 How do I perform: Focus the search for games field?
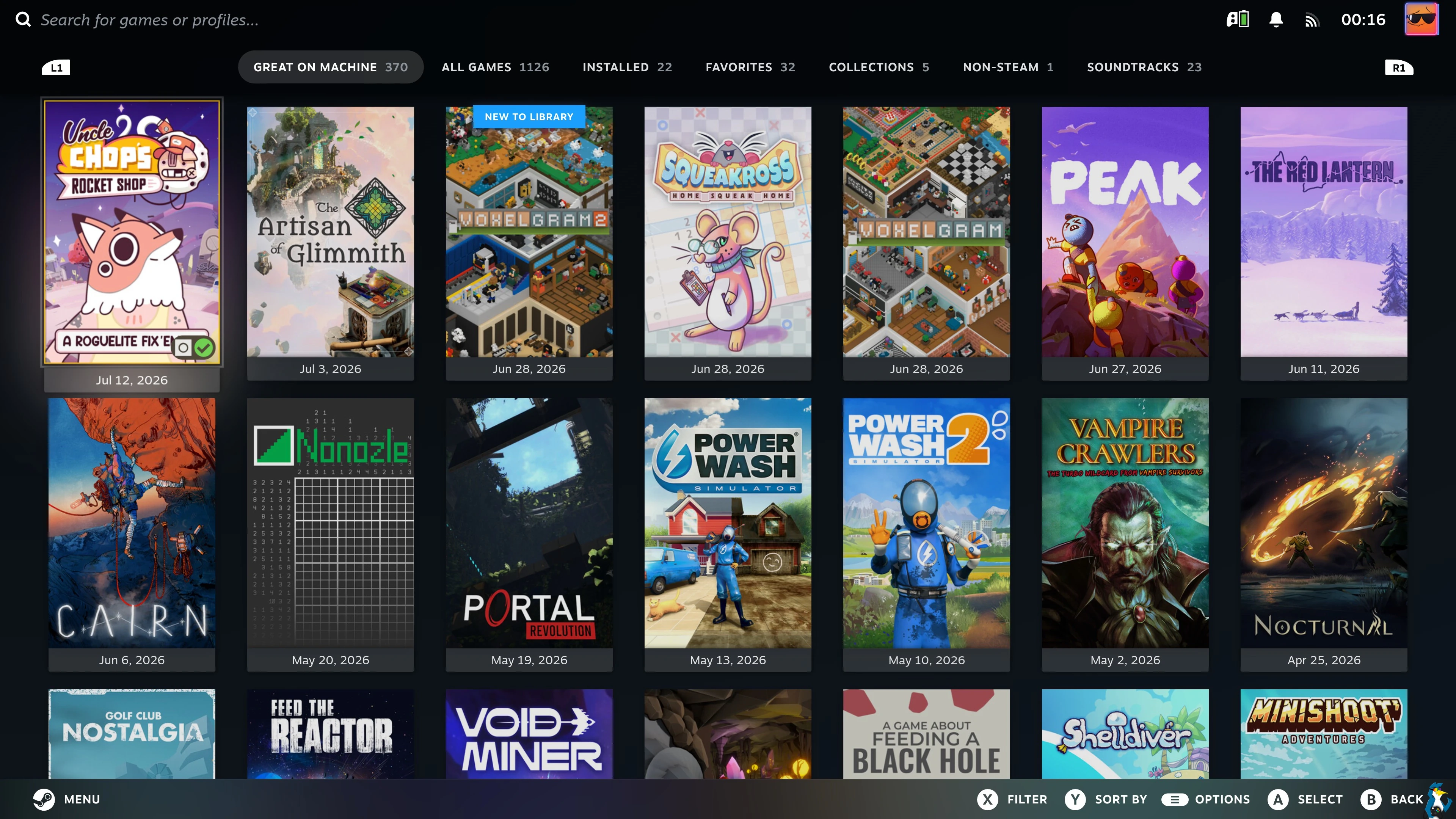[150, 20]
